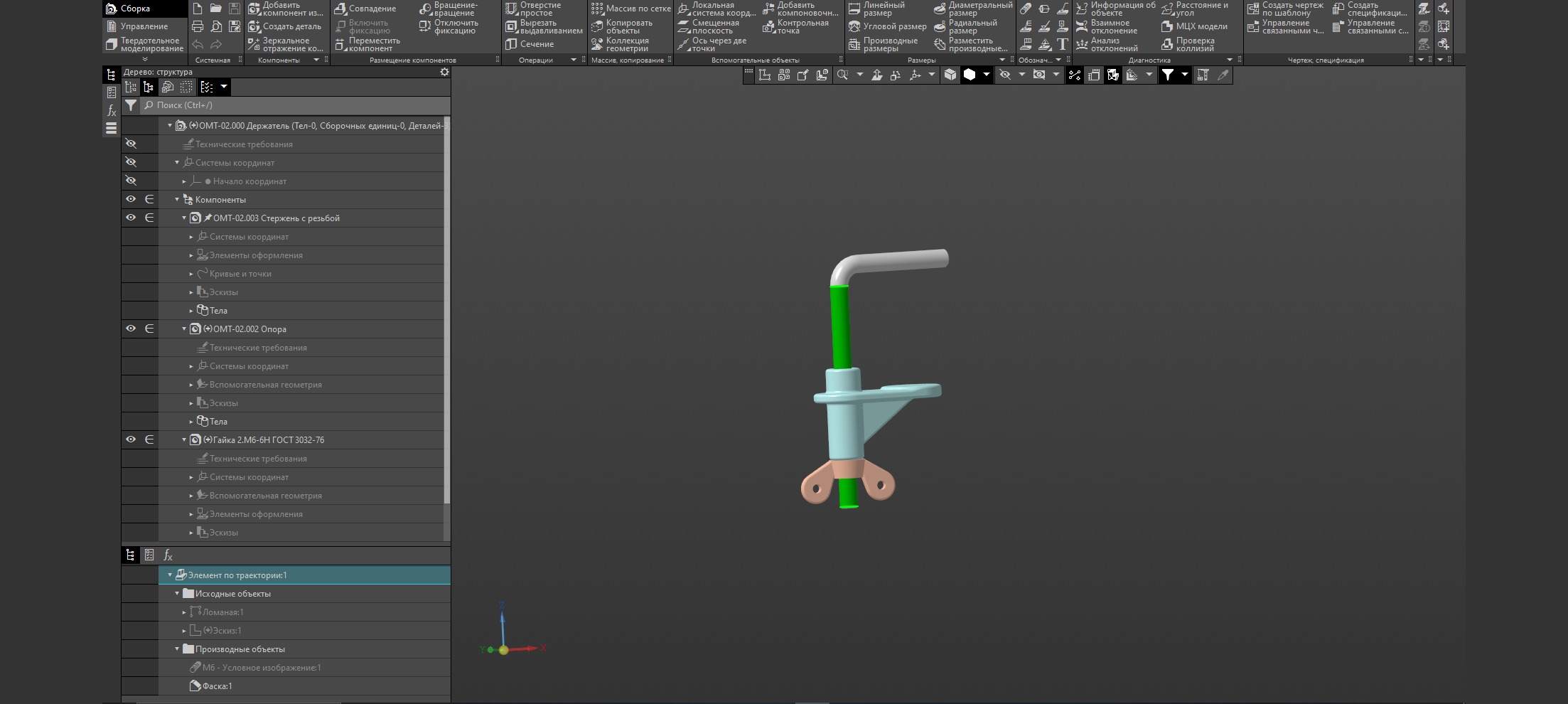Choose the Линейный размер tool
Viewport: 1568px width, 704px height.
tap(876, 9)
